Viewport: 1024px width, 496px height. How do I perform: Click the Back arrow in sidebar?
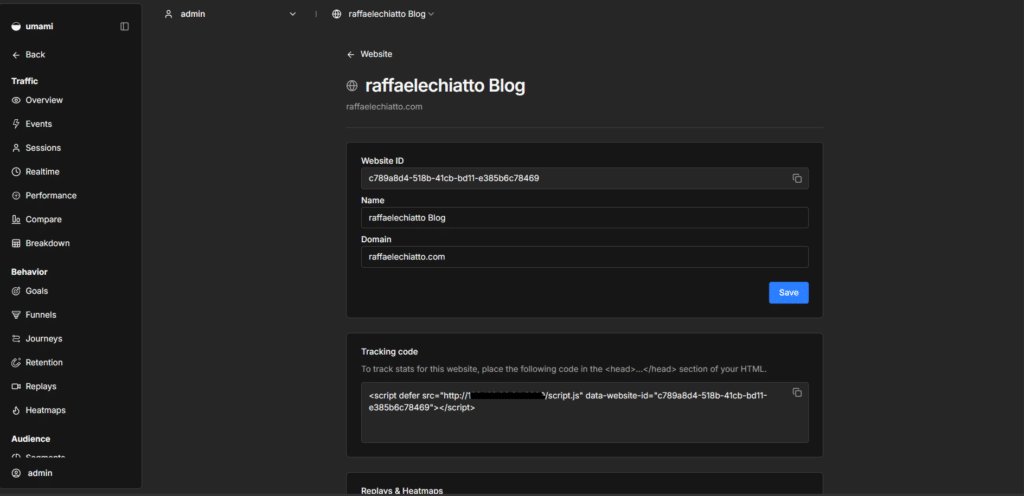pyautogui.click(x=16, y=55)
